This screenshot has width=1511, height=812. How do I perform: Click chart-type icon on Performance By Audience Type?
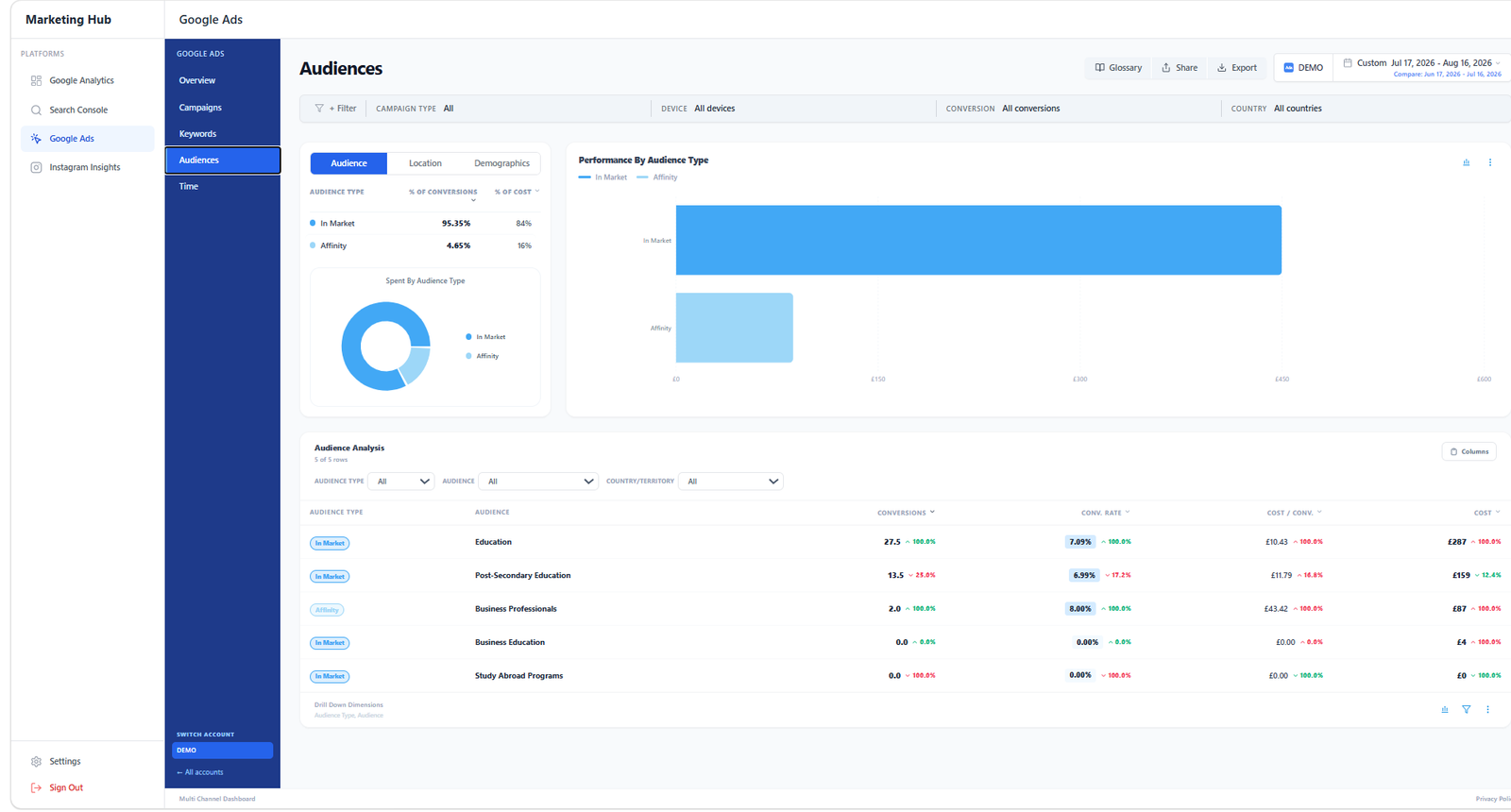(1467, 162)
